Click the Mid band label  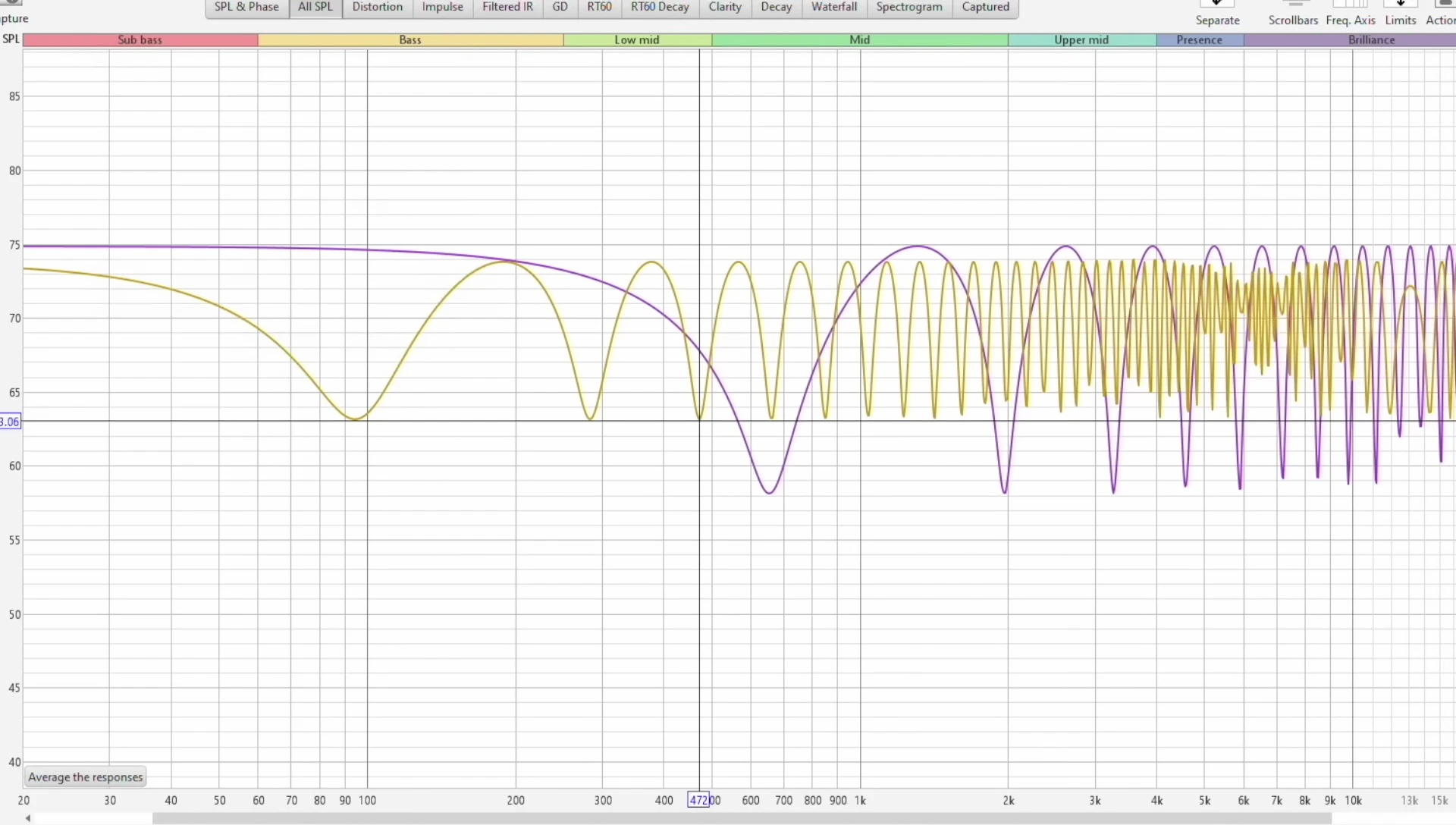click(860, 40)
